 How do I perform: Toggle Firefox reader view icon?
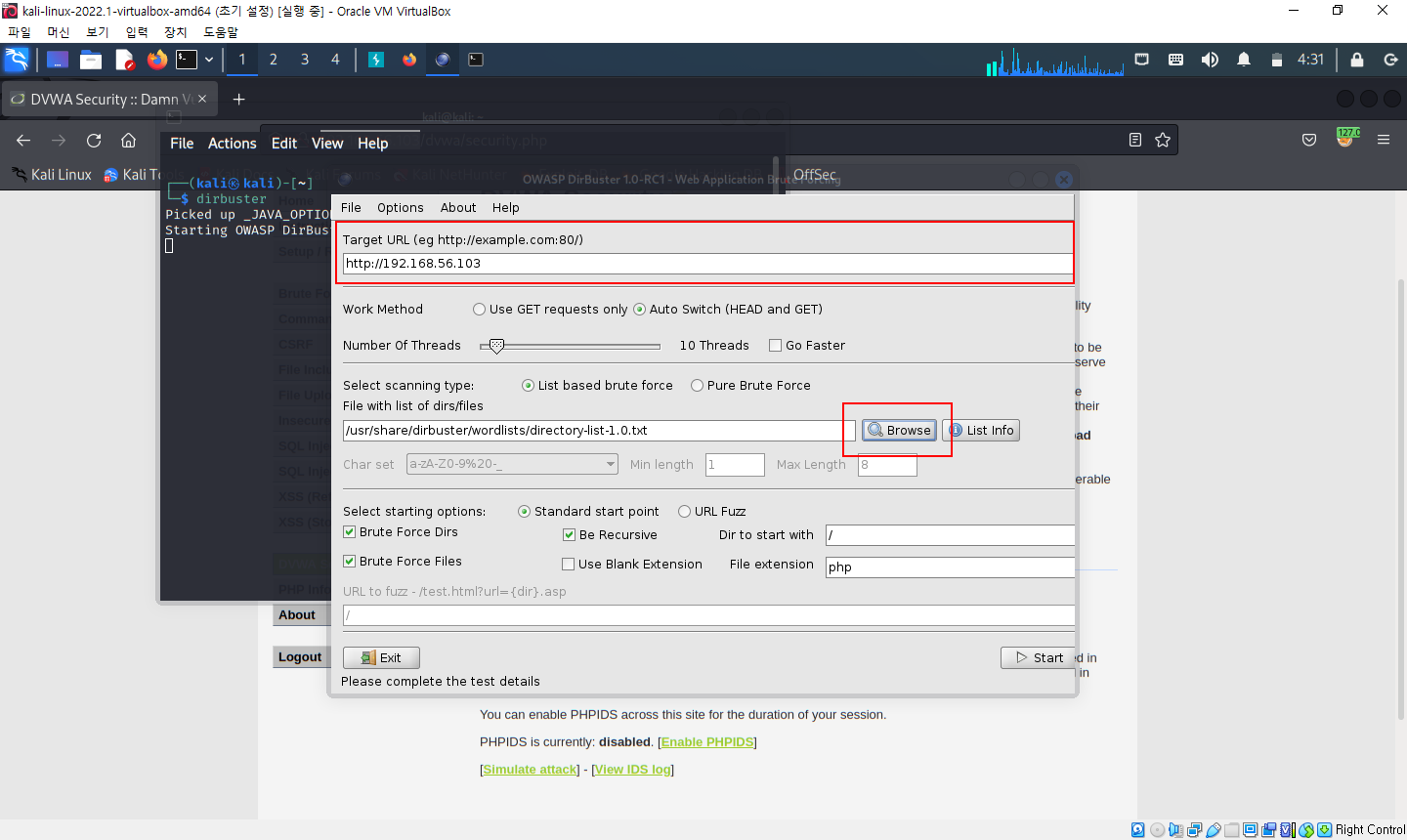(x=1134, y=140)
